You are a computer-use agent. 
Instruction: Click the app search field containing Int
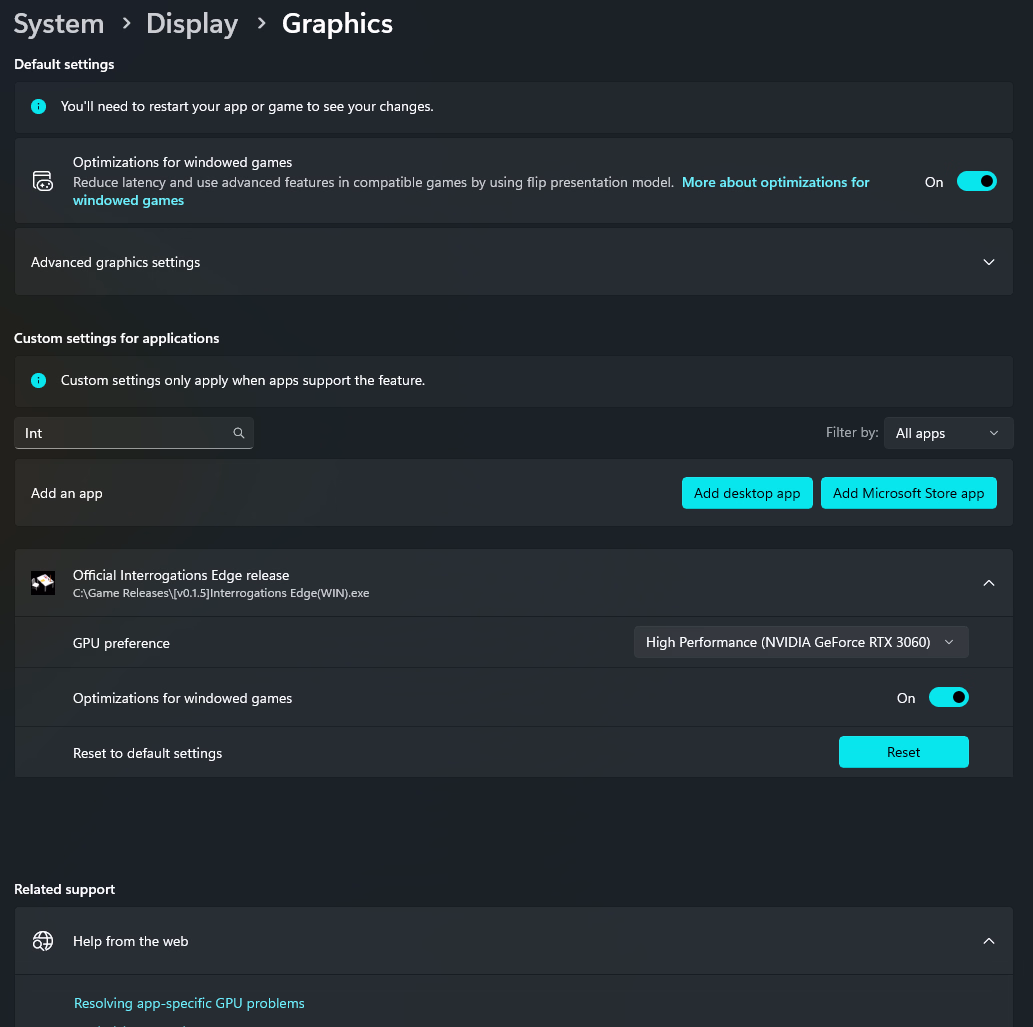pyautogui.click(x=120, y=433)
